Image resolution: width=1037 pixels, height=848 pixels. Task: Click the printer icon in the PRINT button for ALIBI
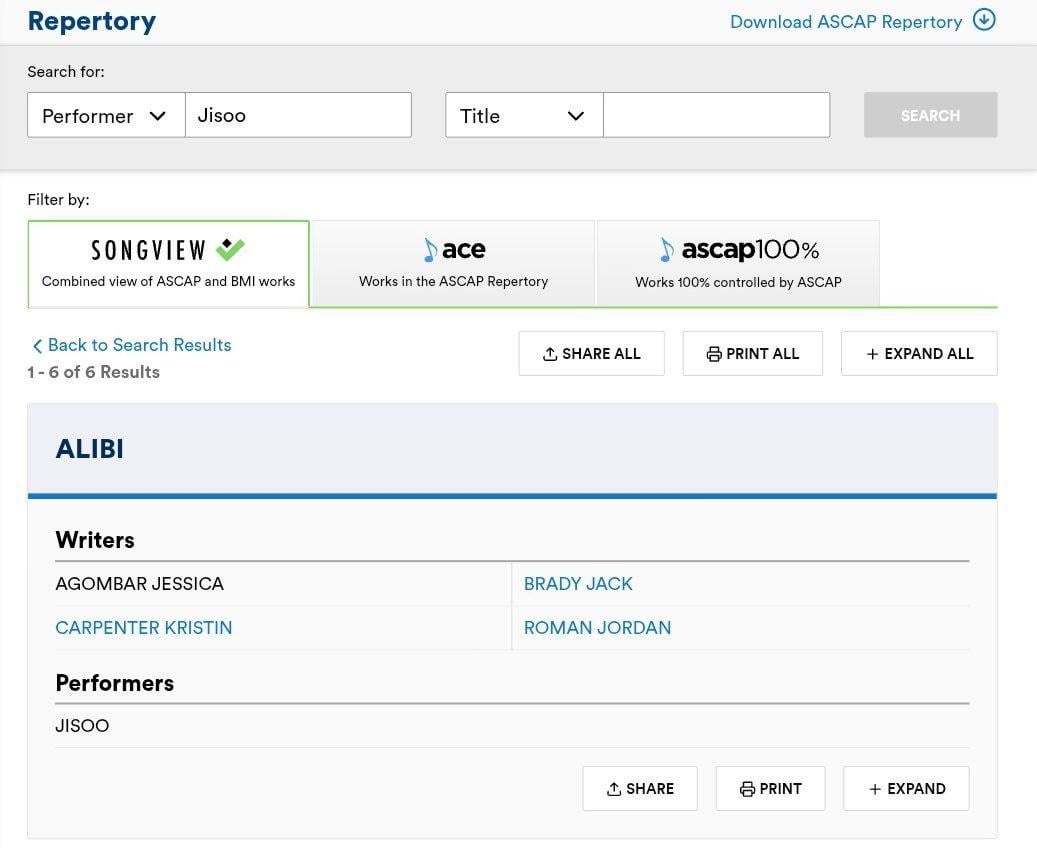(x=747, y=788)
